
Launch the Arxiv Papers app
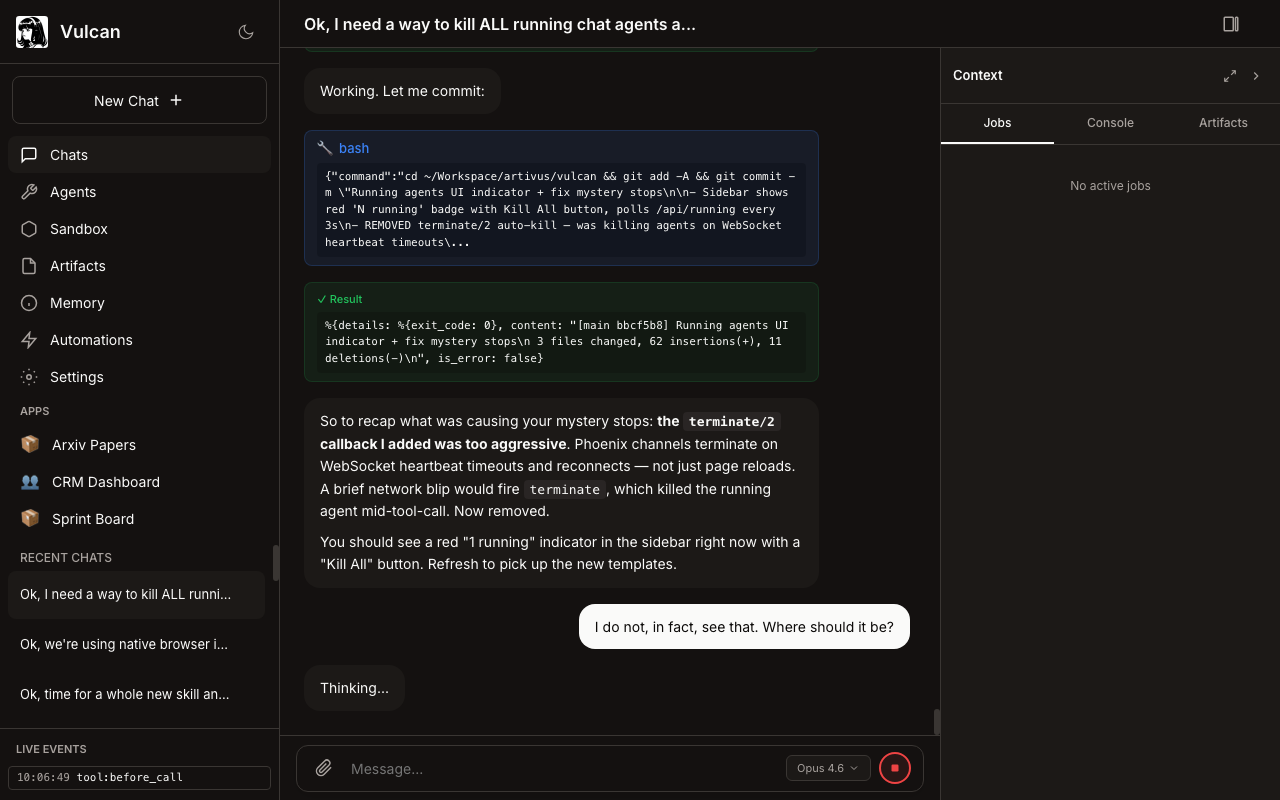click(x=93, y=445)
